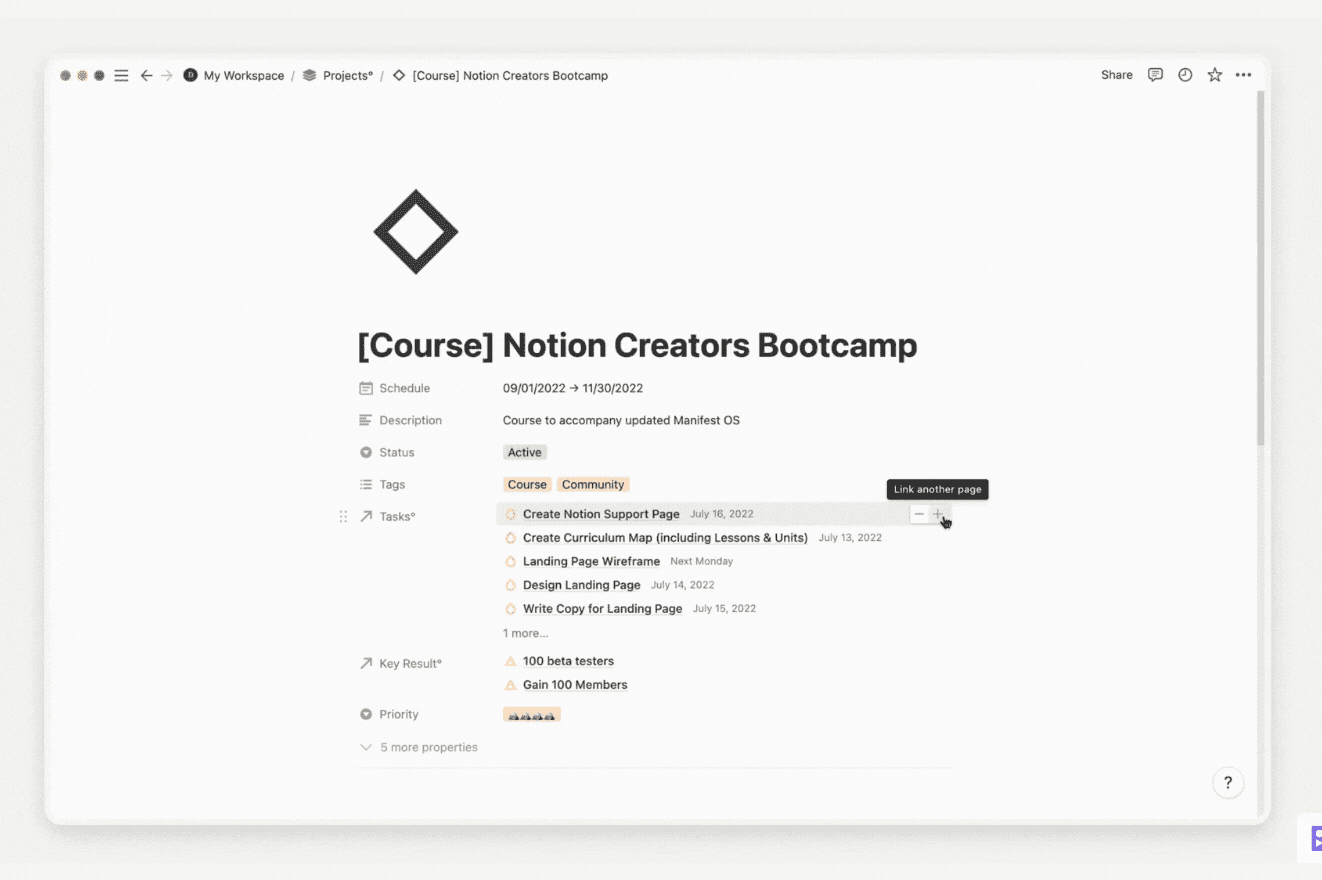
Task: Open the Gain 100 Members key result
Action: [575, 685]
